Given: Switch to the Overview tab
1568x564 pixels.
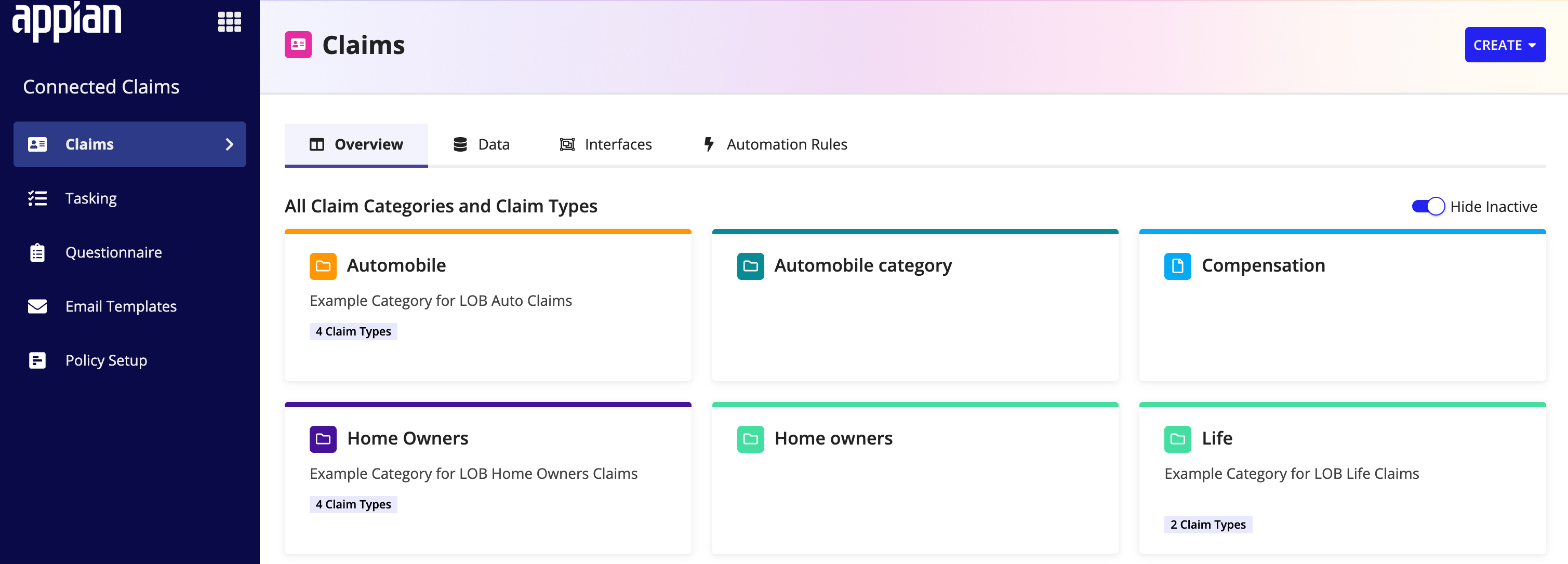Looking at the screenshot, I should 356,144.
